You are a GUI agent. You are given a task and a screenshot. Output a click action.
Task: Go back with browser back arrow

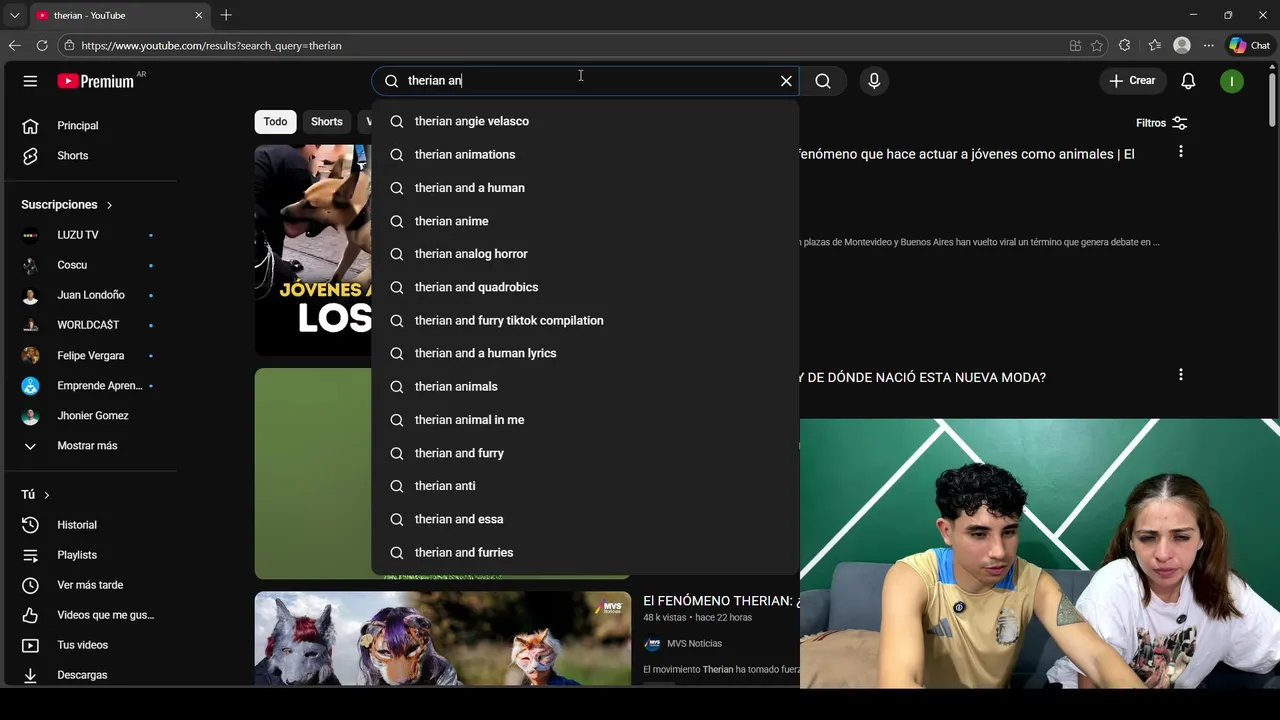click(x=14, y=45)
